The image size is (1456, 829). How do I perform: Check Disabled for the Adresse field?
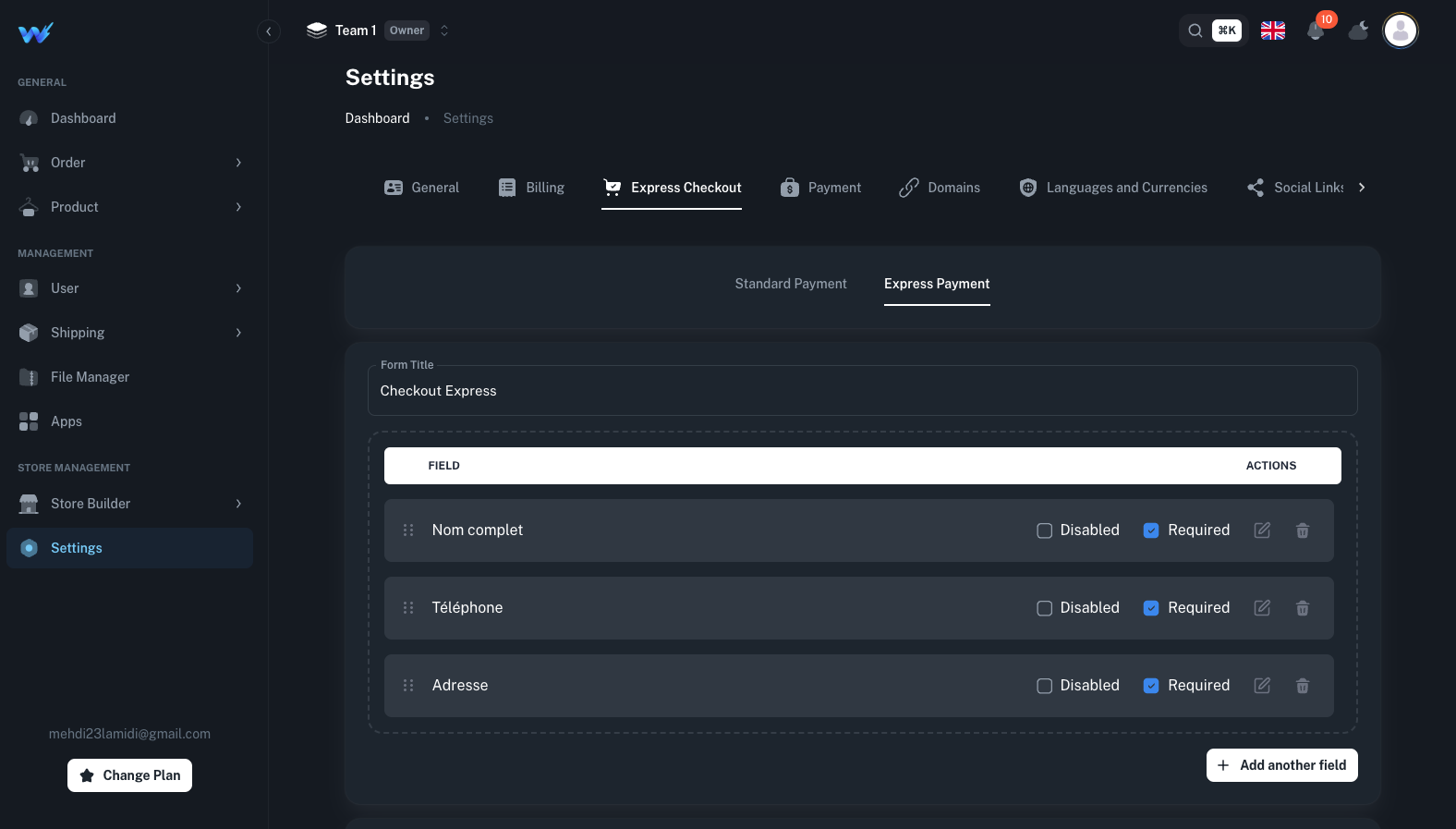pyautogui.click(x=1045, y=686)
